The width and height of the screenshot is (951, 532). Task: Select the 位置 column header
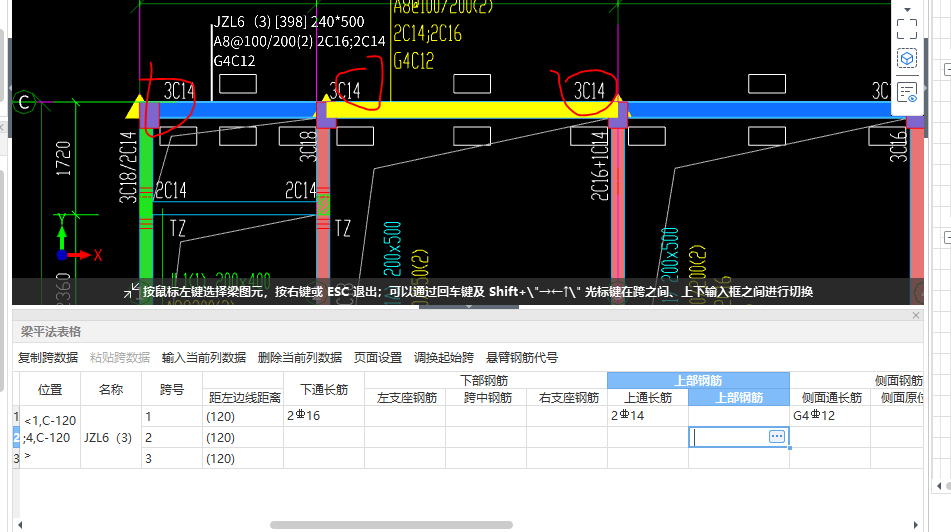point(50,389)
